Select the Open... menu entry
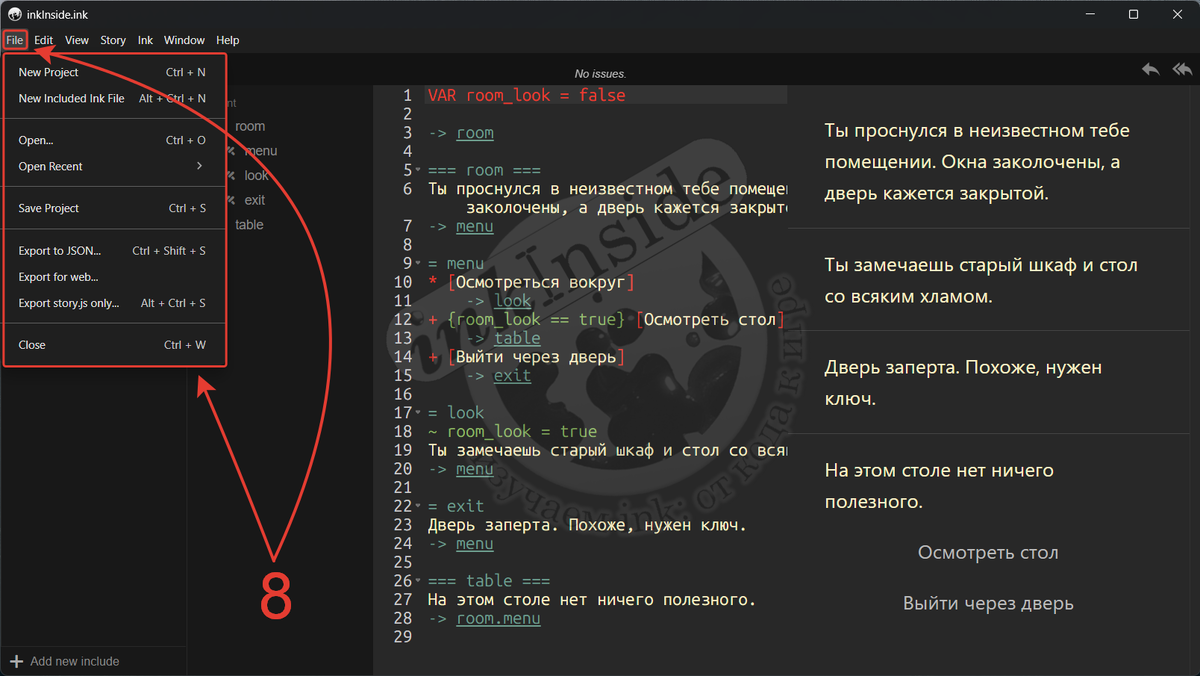1200x676 pixels. click(x=115, y=140)
